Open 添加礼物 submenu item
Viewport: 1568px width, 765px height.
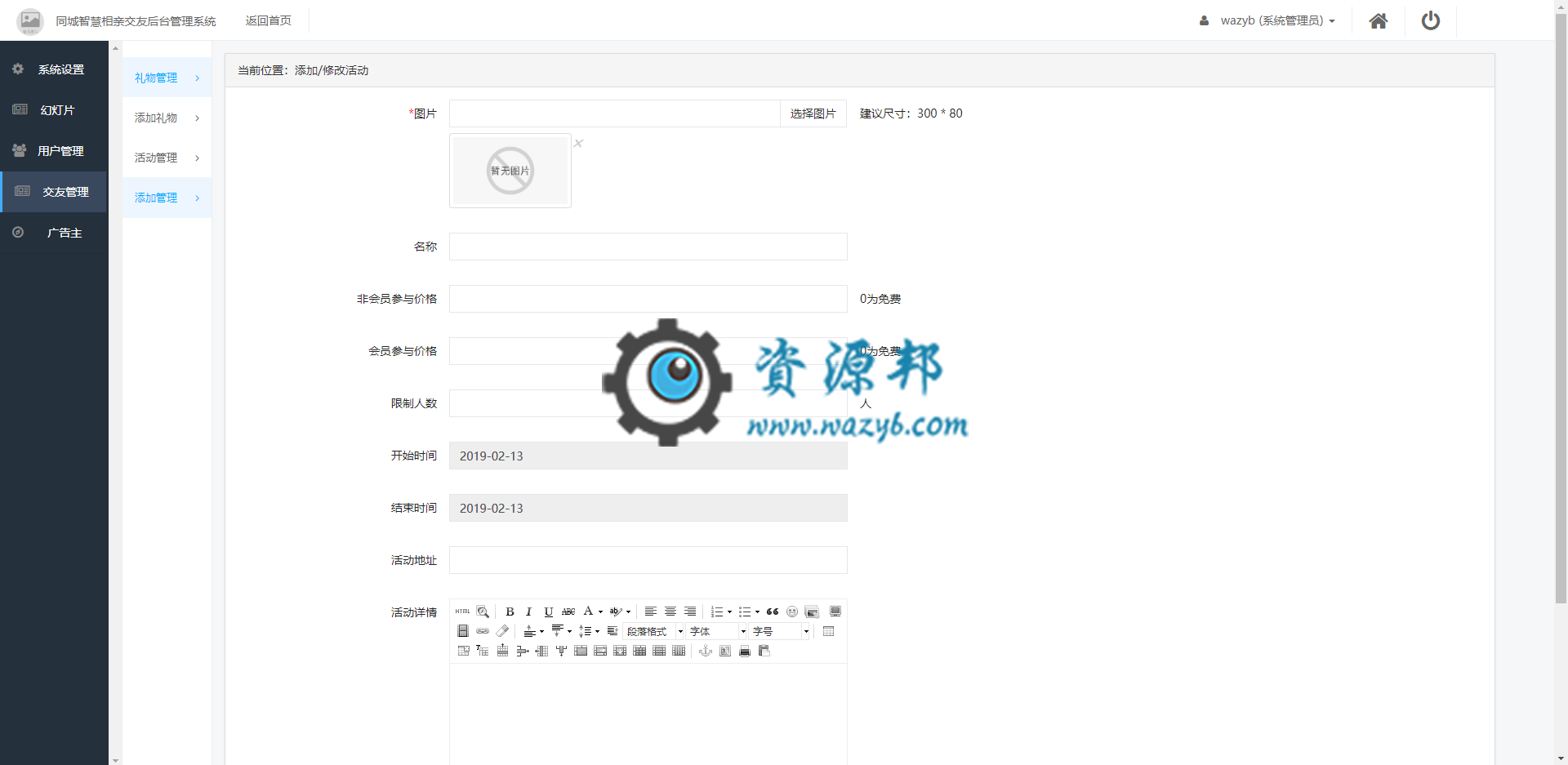coord(167,118)
